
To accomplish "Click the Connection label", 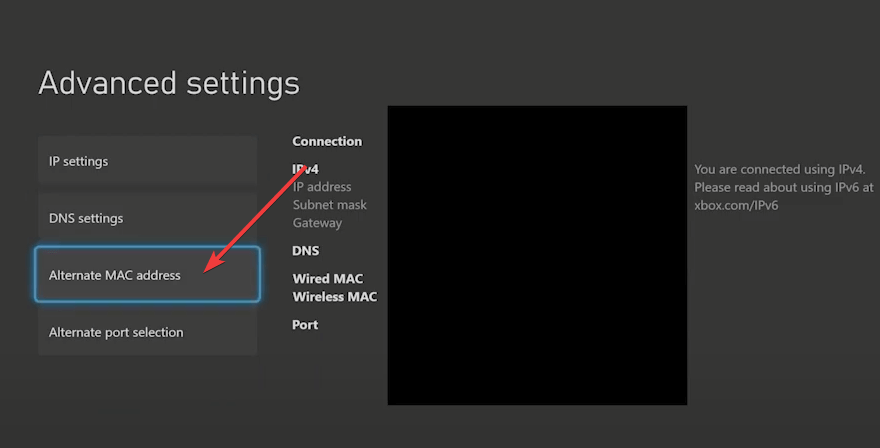I will [x=327, y=141].
